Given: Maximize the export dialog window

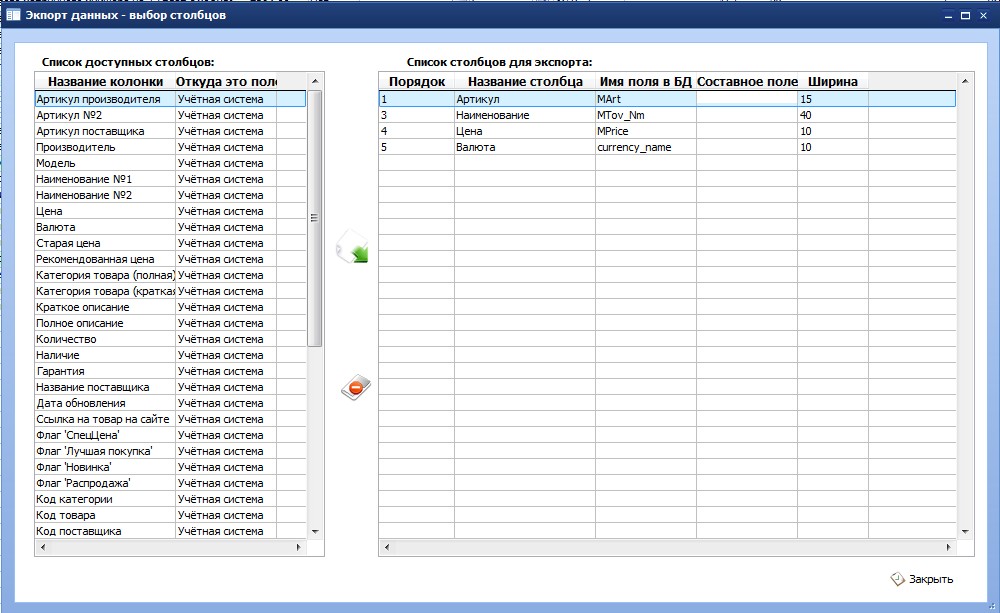Looking at the screenshot, I should pos(966,15).
